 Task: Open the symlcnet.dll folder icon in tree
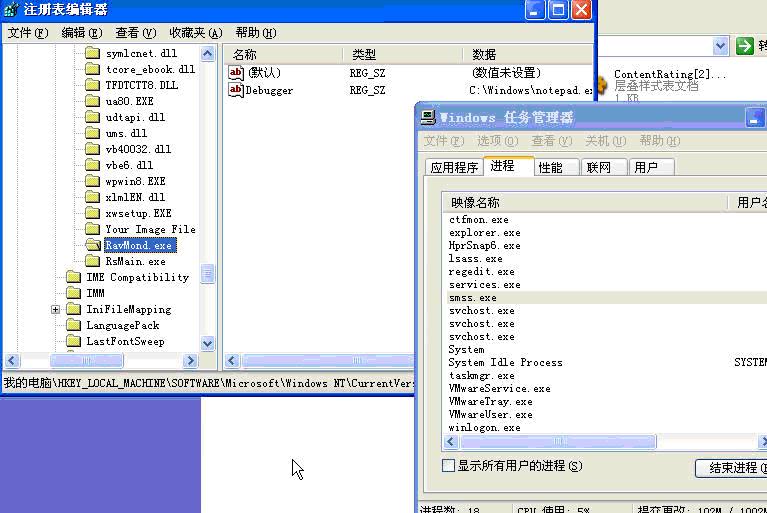pyautogui.click(x=92, y=53)
